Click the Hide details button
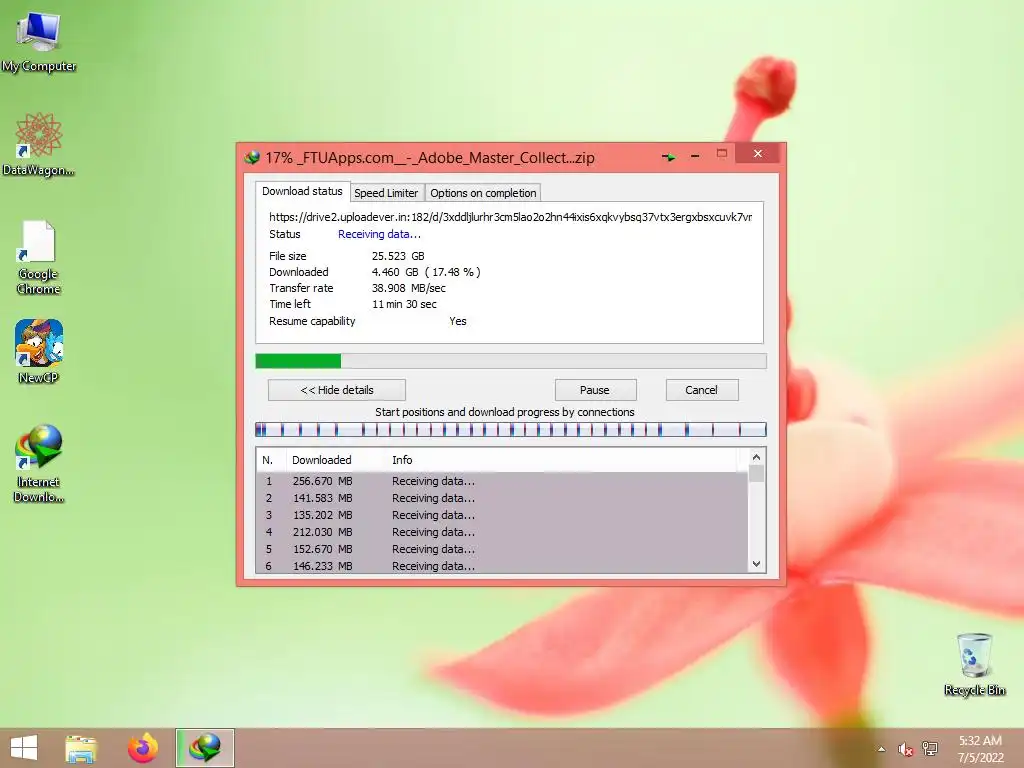This screenshot has width=1024, height=768. tap(337, 390)
